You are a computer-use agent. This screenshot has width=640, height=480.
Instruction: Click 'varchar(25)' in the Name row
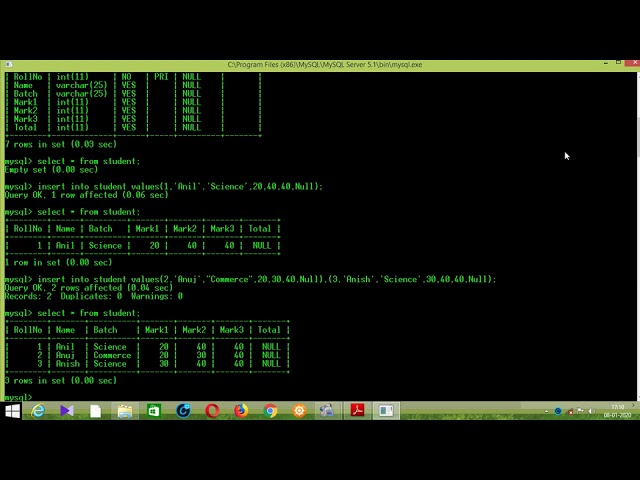(x=81, y=85)
